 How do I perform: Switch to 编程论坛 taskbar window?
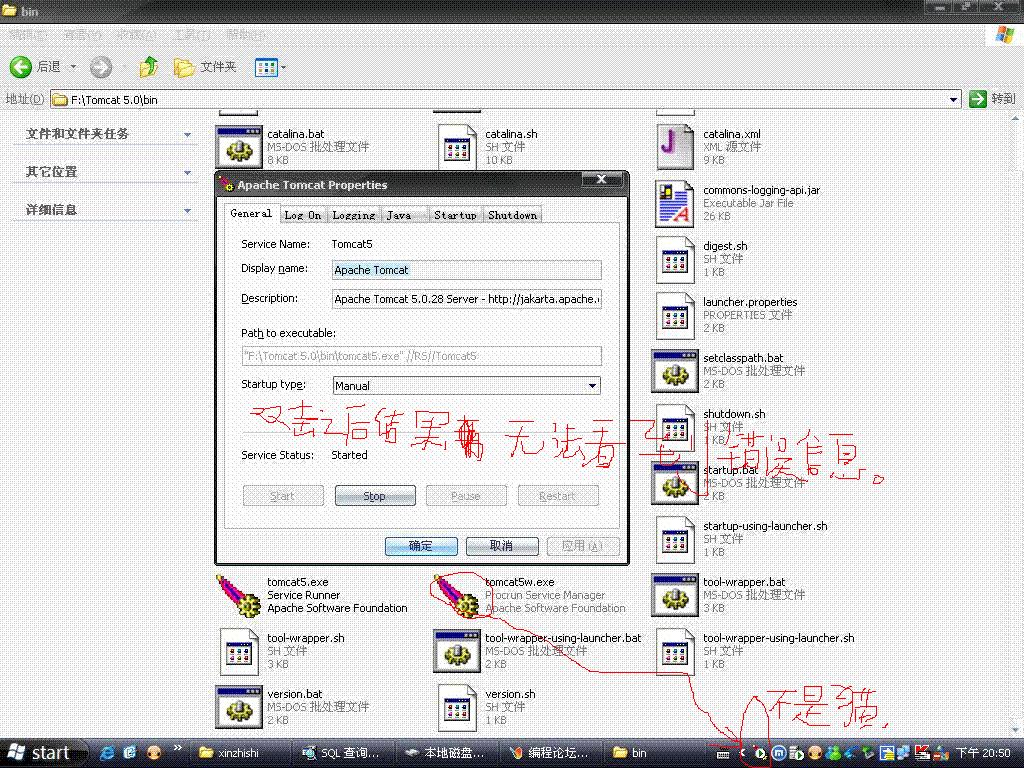(x=549, y=753)
